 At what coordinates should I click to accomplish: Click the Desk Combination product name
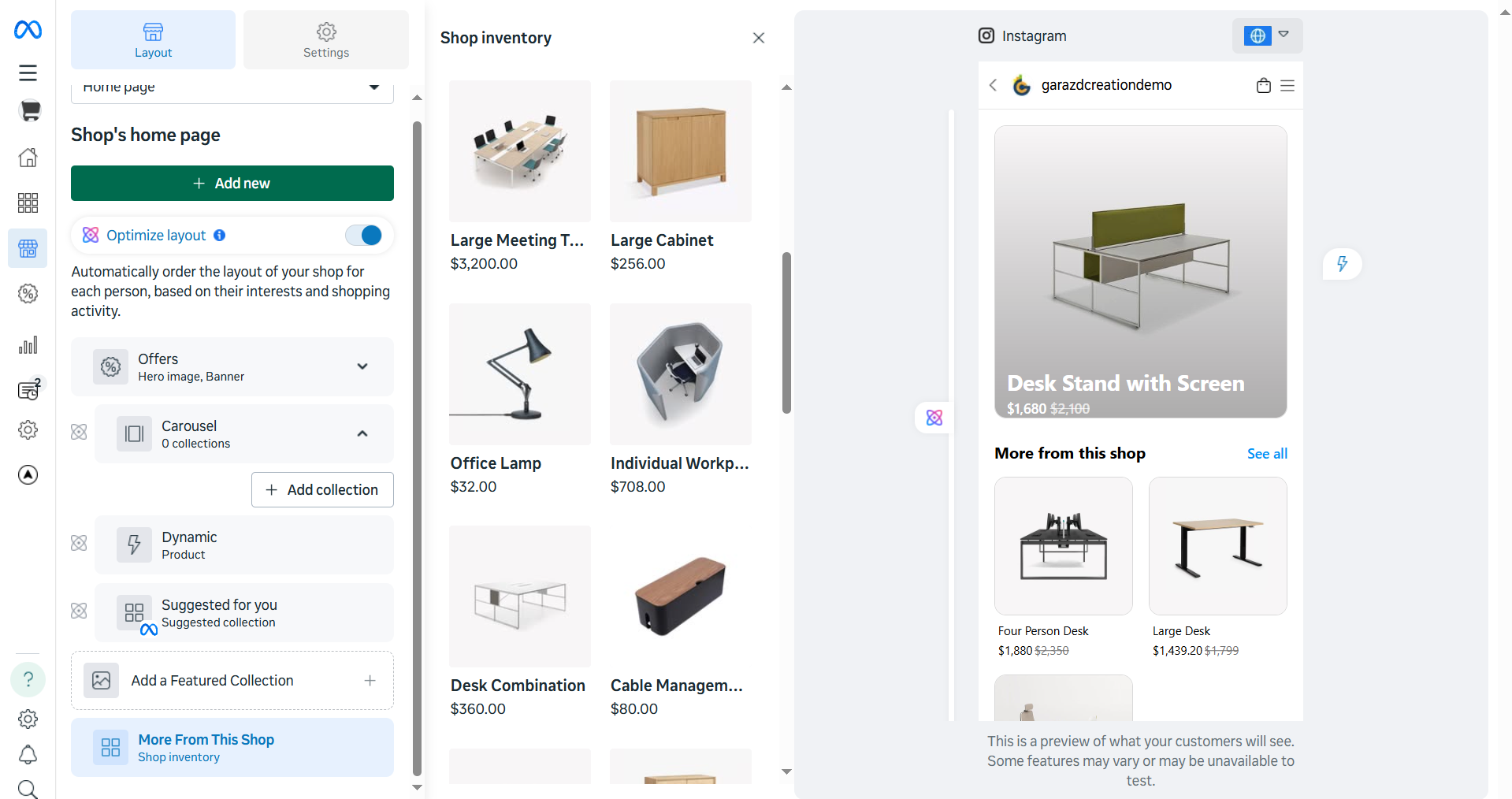pos(518,686)
